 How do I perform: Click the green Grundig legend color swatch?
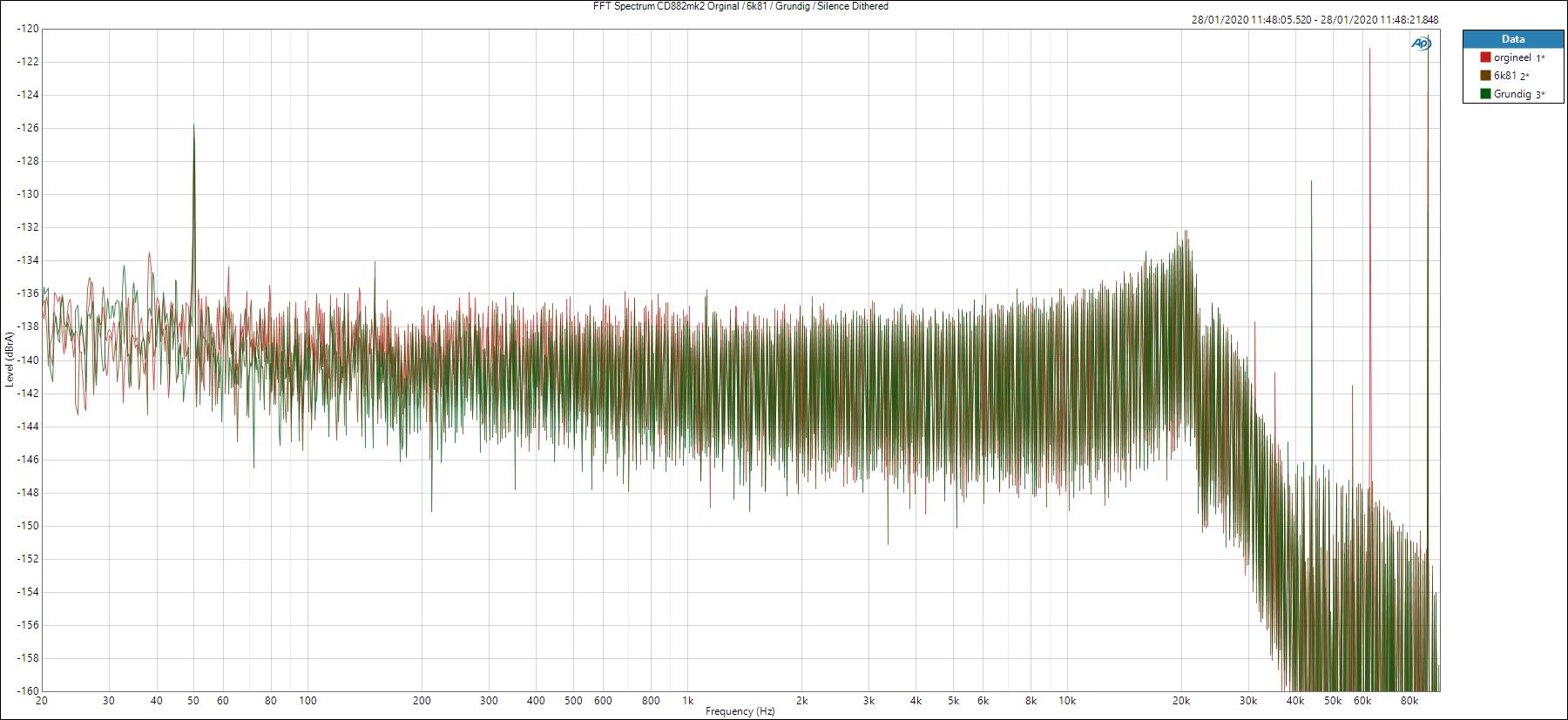pos(1485,94)
